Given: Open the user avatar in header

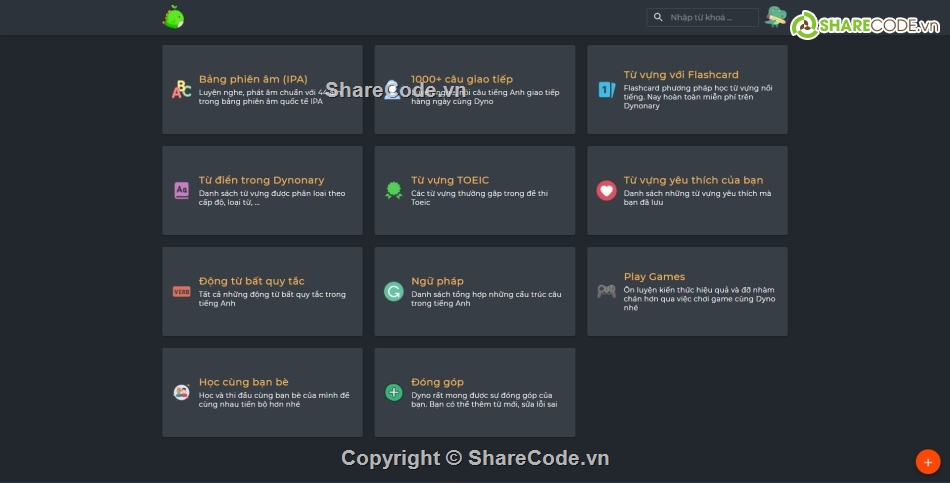Looking at the screenshot, I should tap(775, 17).
